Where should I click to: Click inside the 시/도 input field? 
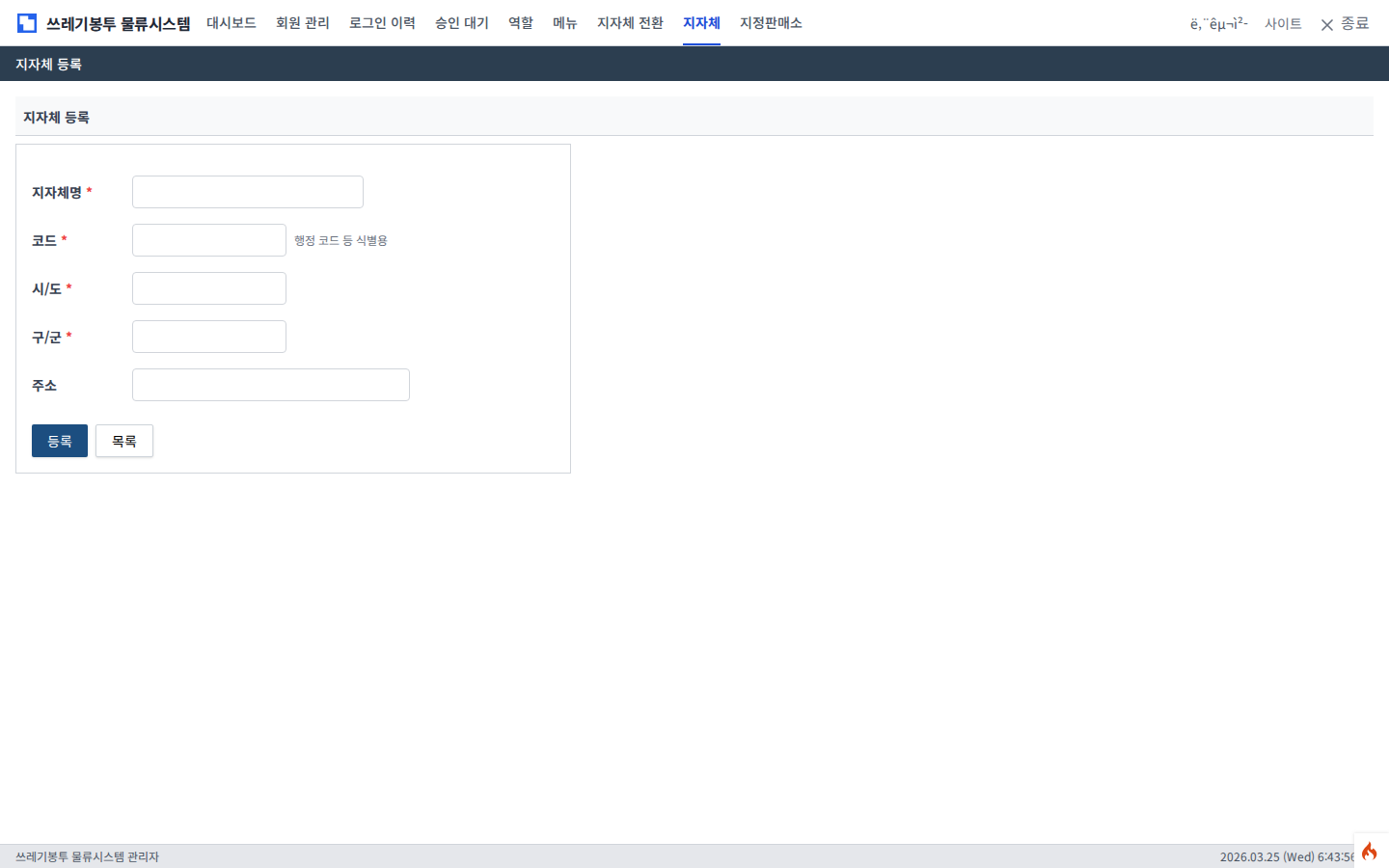pos(208,287)
